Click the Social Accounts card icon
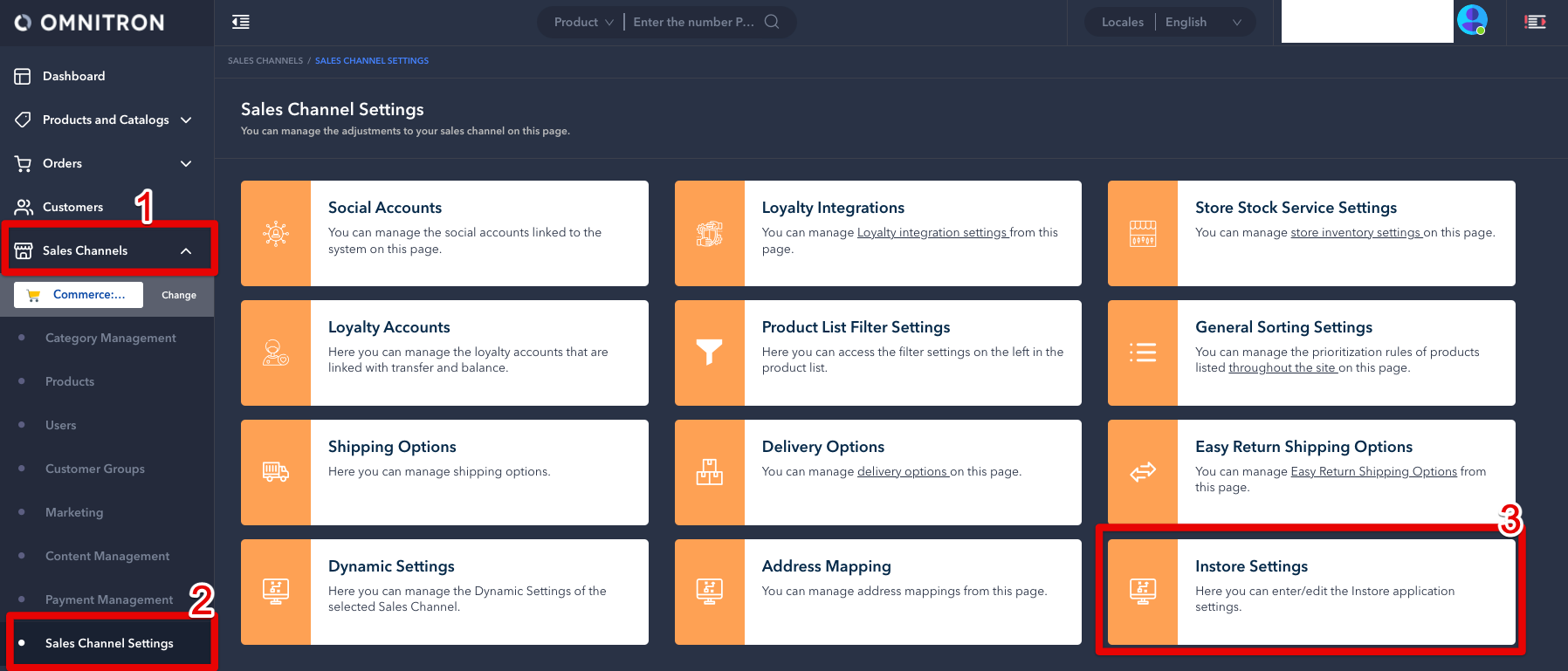Image resolution: width=1568 pixels, height=671 pixels. 276,233
